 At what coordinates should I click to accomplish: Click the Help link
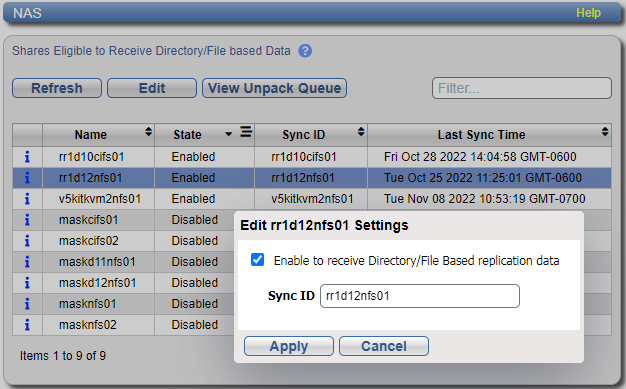588,13
